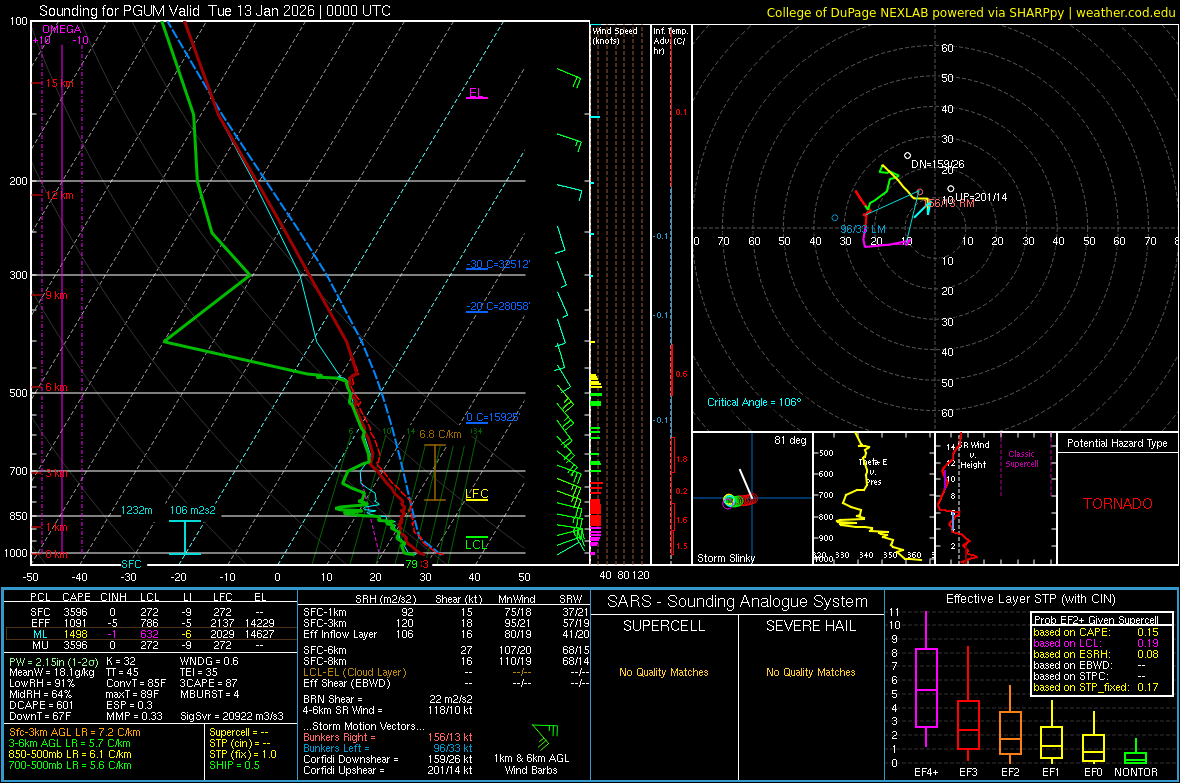Image resolution: width=1180 pixels, height=783 pixels.
Task: Click the '106 m2s2' inflow SRH label
Action: [193, 510]
